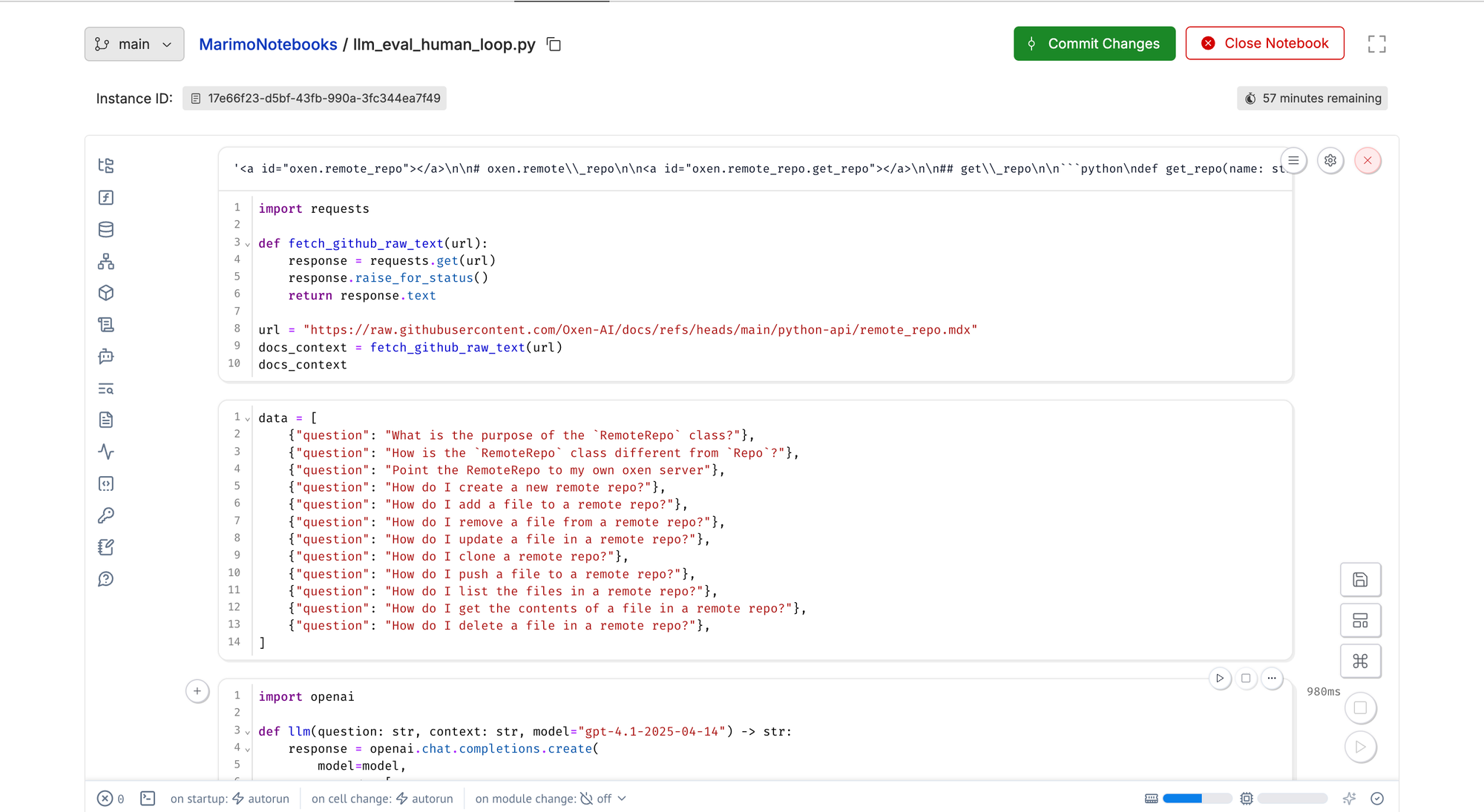Click the memory usage progress bar
The image size is (1484, 812).
coord(1196,799)
